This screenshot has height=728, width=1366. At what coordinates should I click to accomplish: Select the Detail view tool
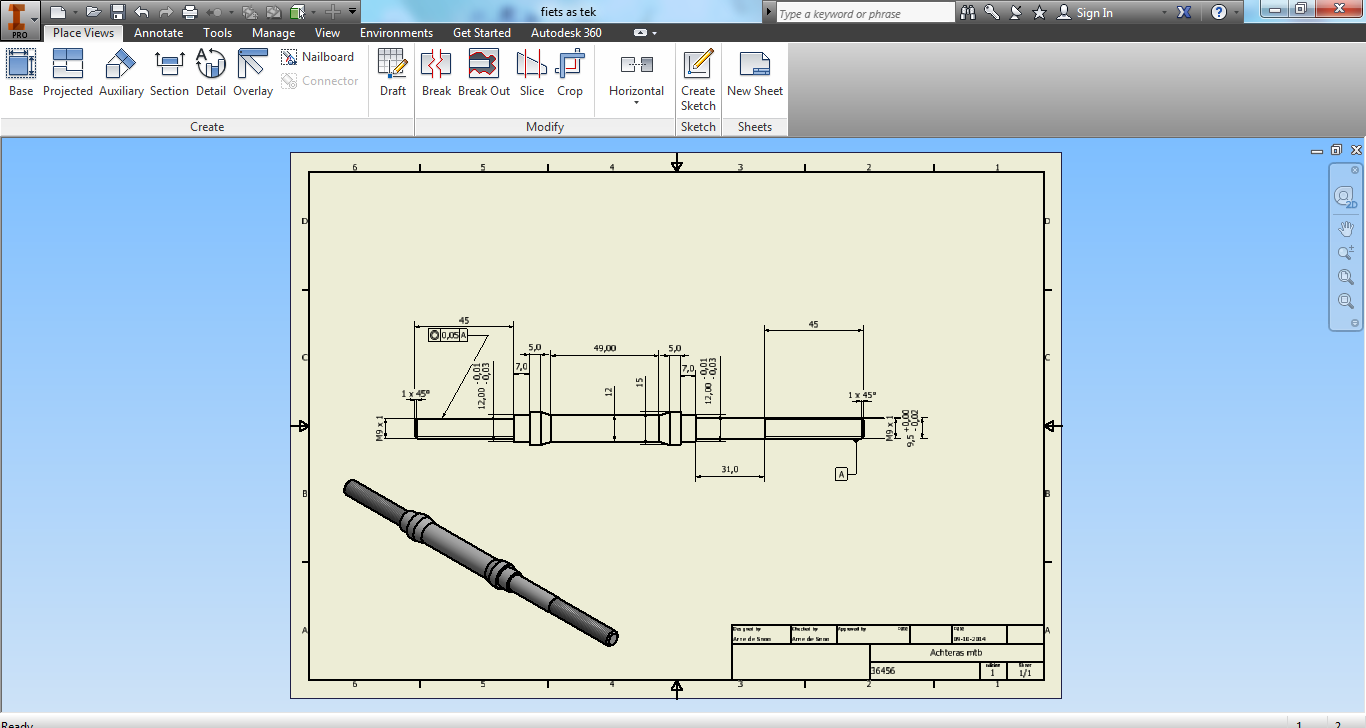click(x=211, y=73)
